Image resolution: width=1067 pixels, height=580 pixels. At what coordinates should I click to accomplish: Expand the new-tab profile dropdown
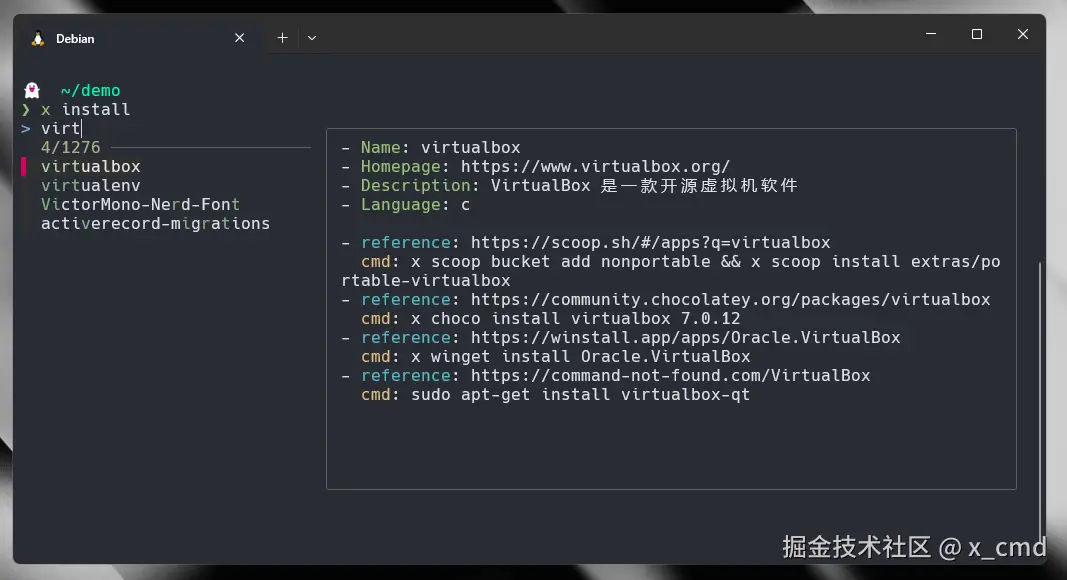pyautogui.click(x=312, y=38)
